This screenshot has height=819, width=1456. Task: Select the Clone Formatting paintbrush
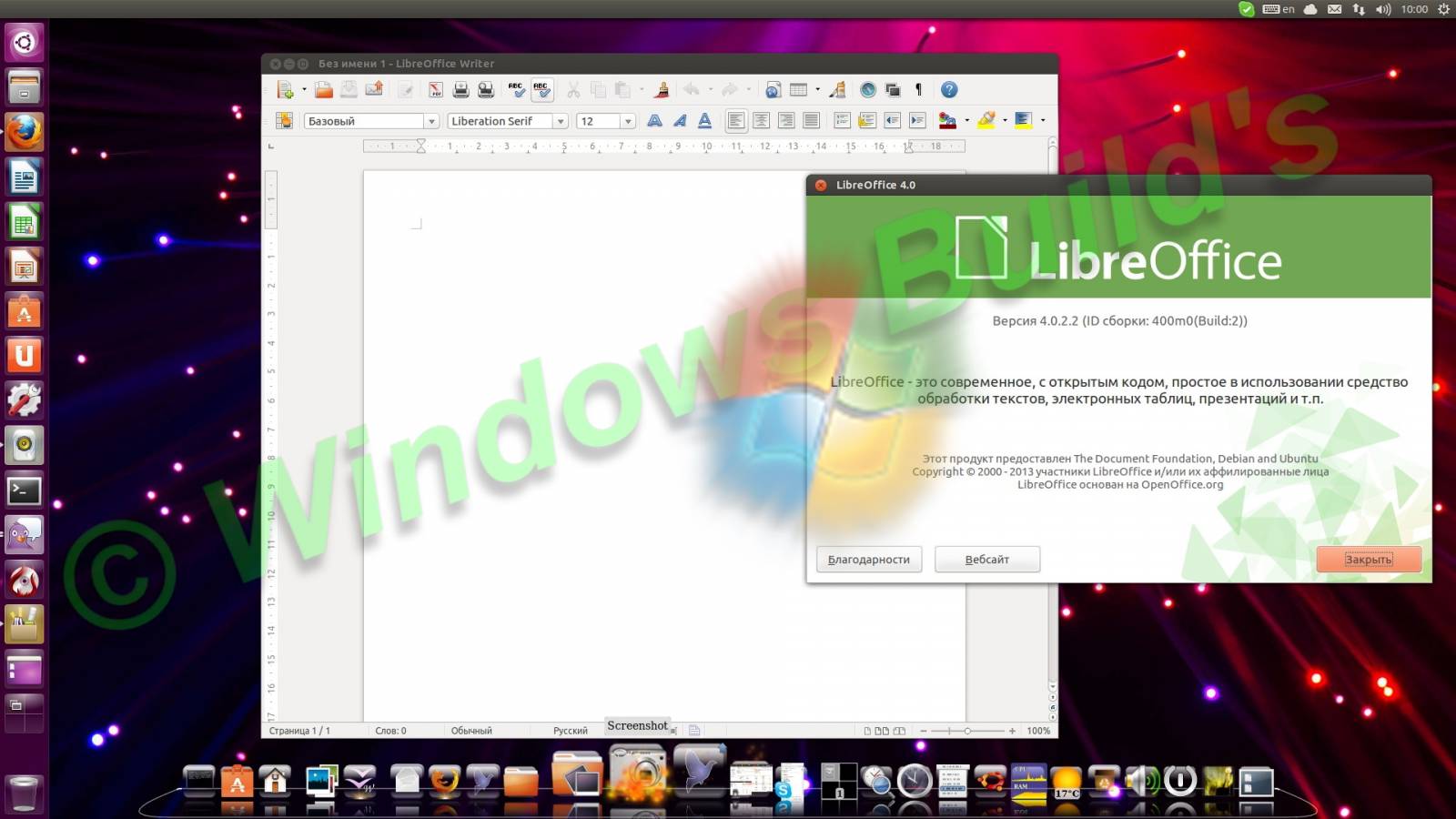tap(662, 90)
